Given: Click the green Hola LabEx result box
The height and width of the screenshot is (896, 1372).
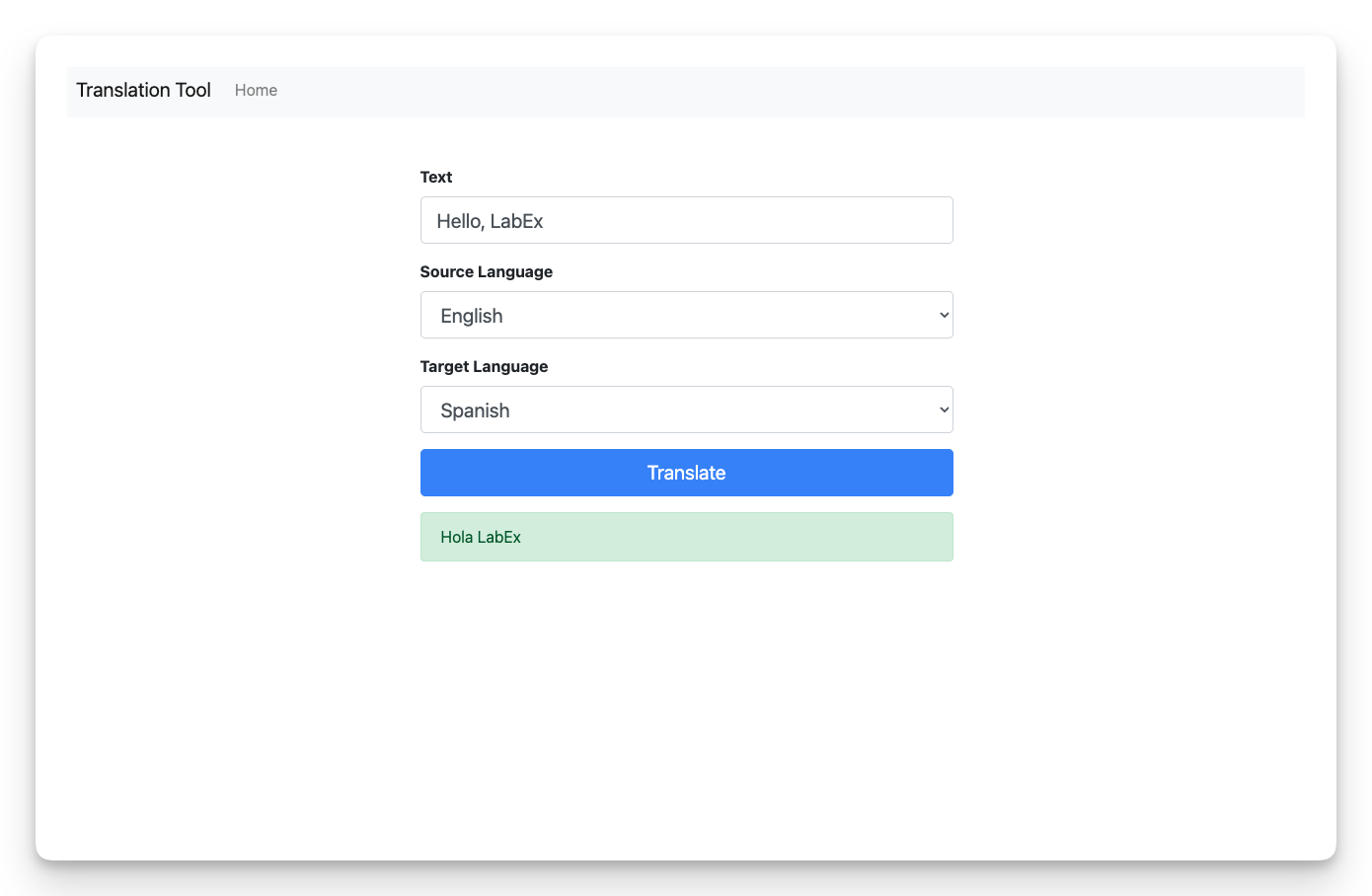Looking at the screenshot, I should click(x=740, y=537).
